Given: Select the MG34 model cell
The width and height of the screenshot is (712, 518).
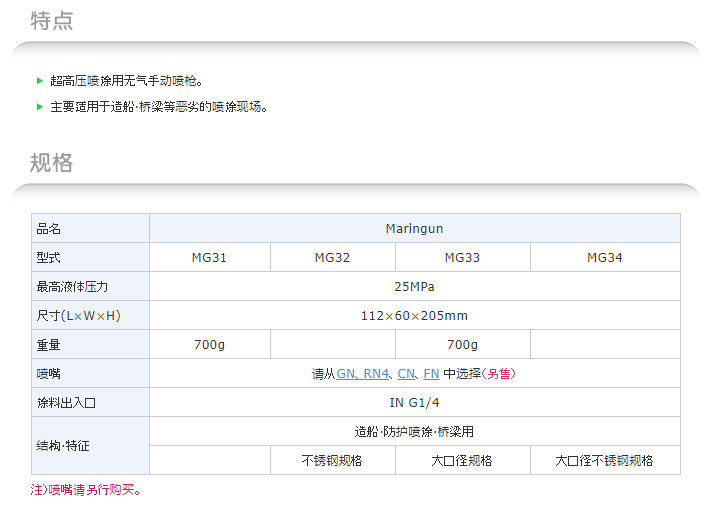Looking at the screenshot, I should pyautogui.click(x=605, y=257).
